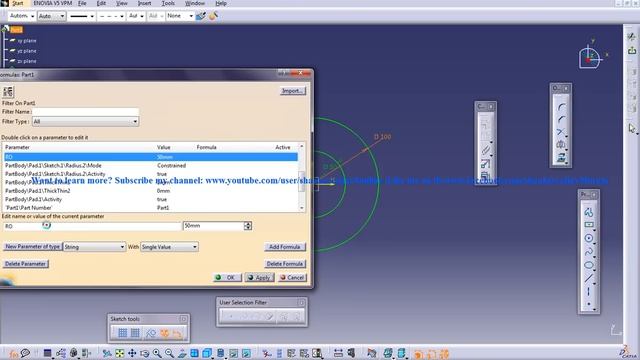
Task: Toggle the Grid option in Sketch tools
Action: pyautogui.click(x=122, y=333)
